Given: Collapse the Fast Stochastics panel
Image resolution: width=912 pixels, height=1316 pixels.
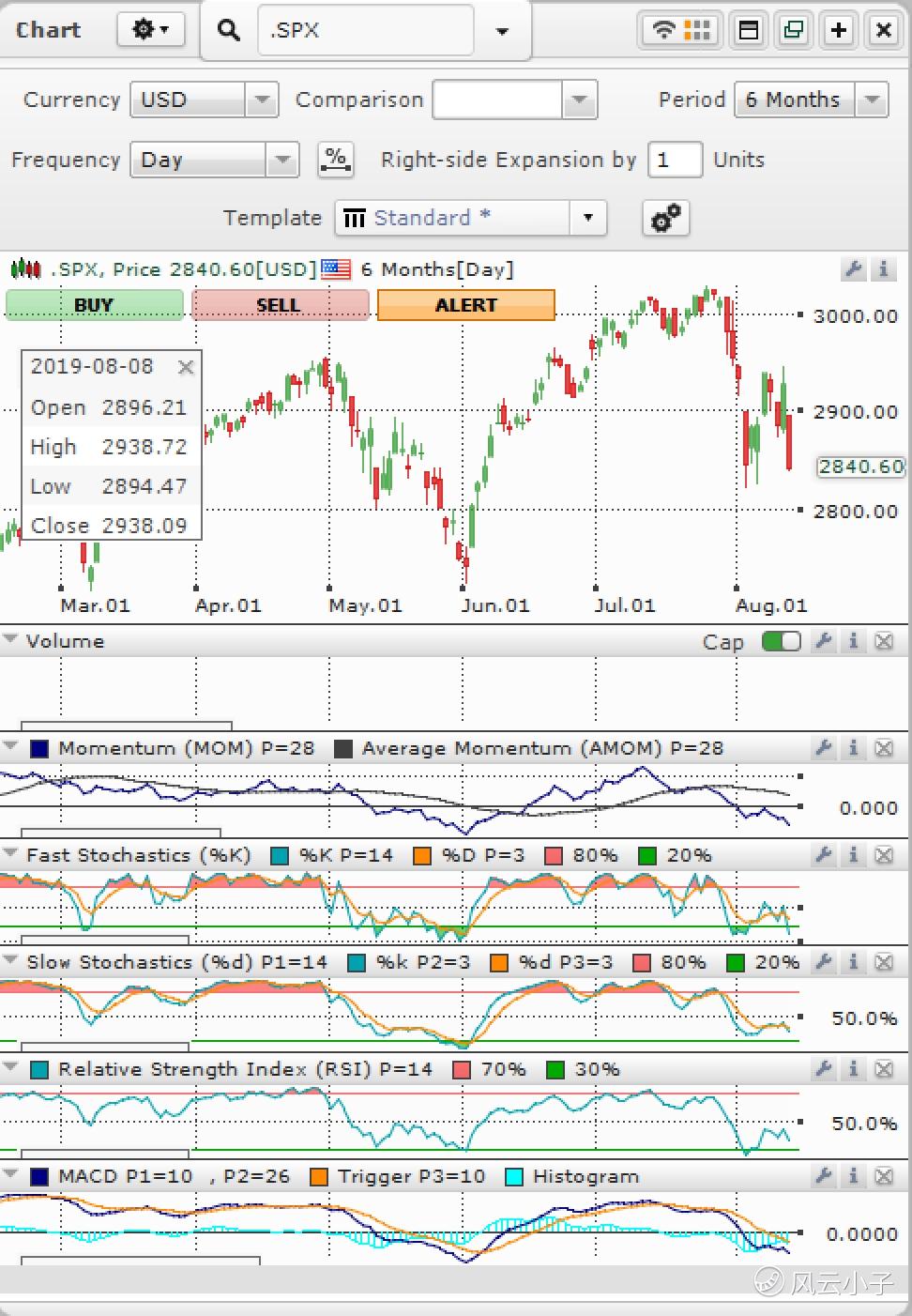Looking at the screenshot, I should click(11, 854).
